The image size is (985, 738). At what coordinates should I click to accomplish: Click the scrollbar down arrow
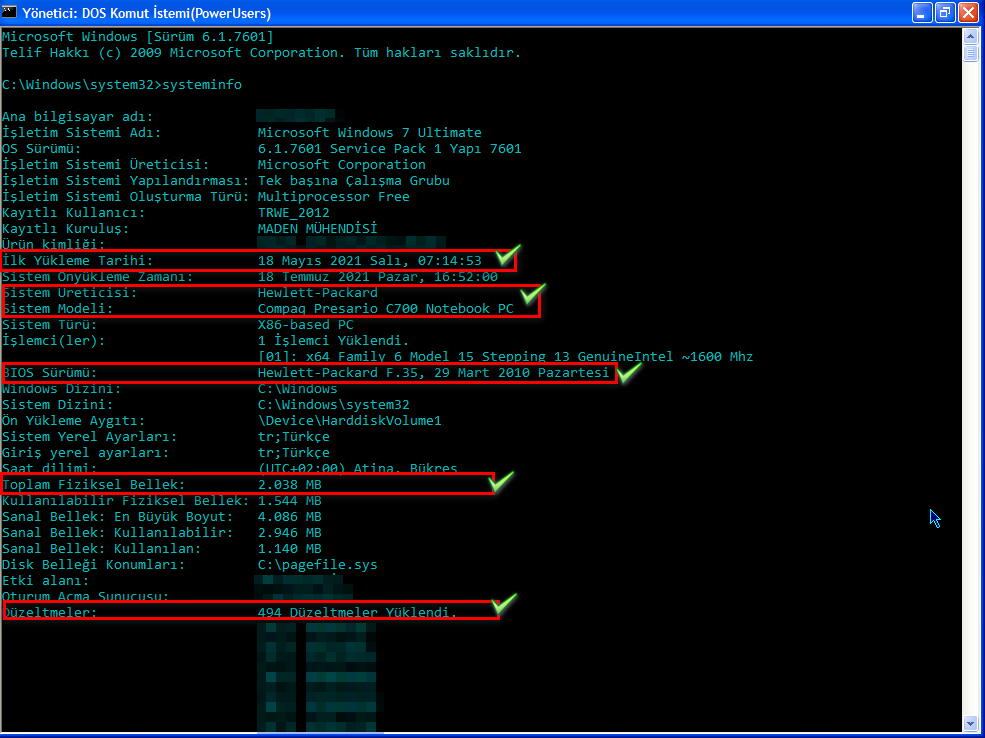(971, 723)
